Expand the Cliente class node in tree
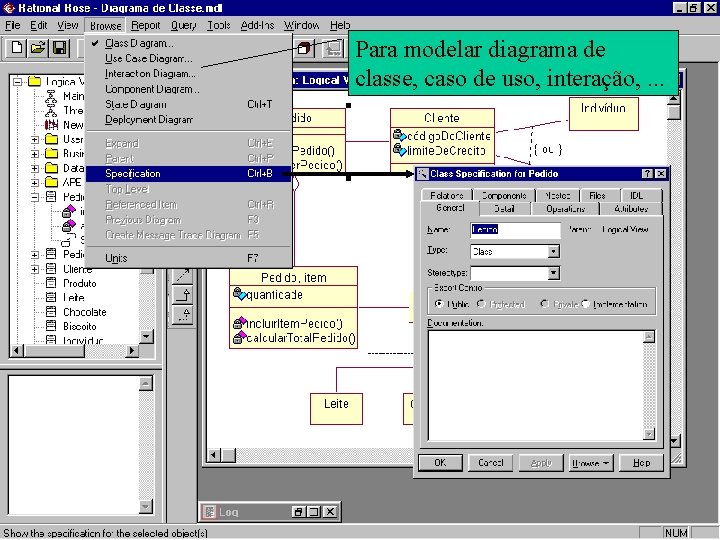 [35, 269]
